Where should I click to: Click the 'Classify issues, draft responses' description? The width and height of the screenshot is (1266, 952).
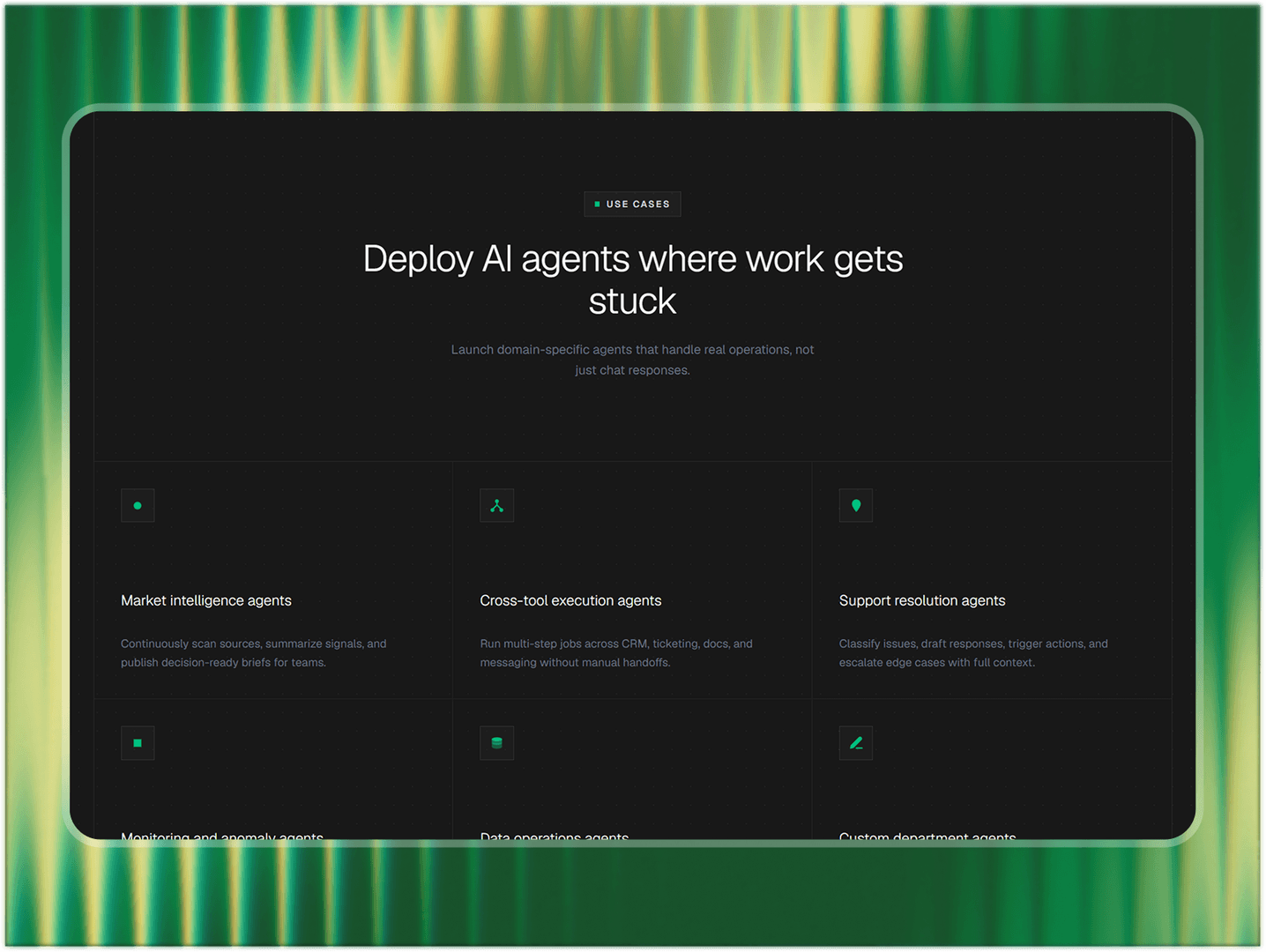973,653
